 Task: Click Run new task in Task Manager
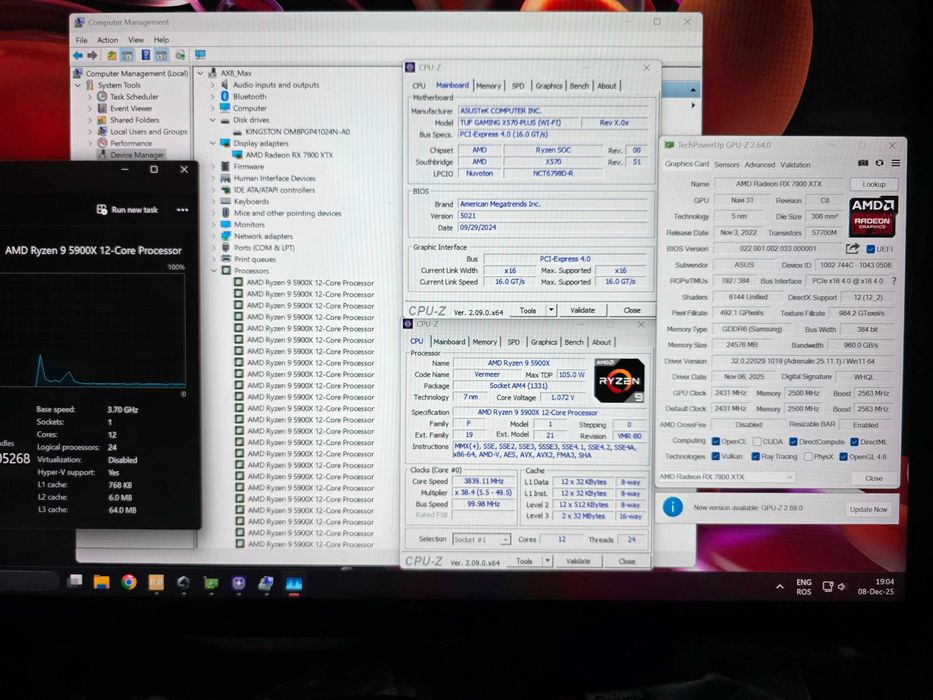click(x=128, y=210)
